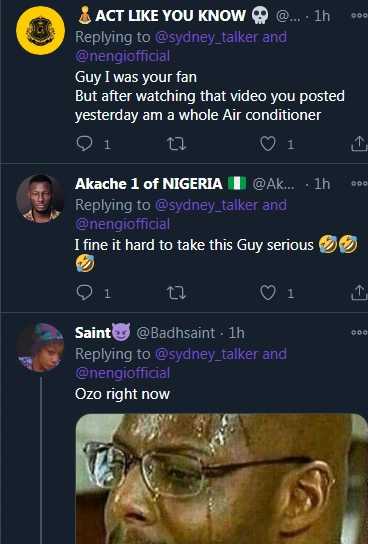
Task: Open Akache 1 of NIGERIA profile picture
Action: 40,198
